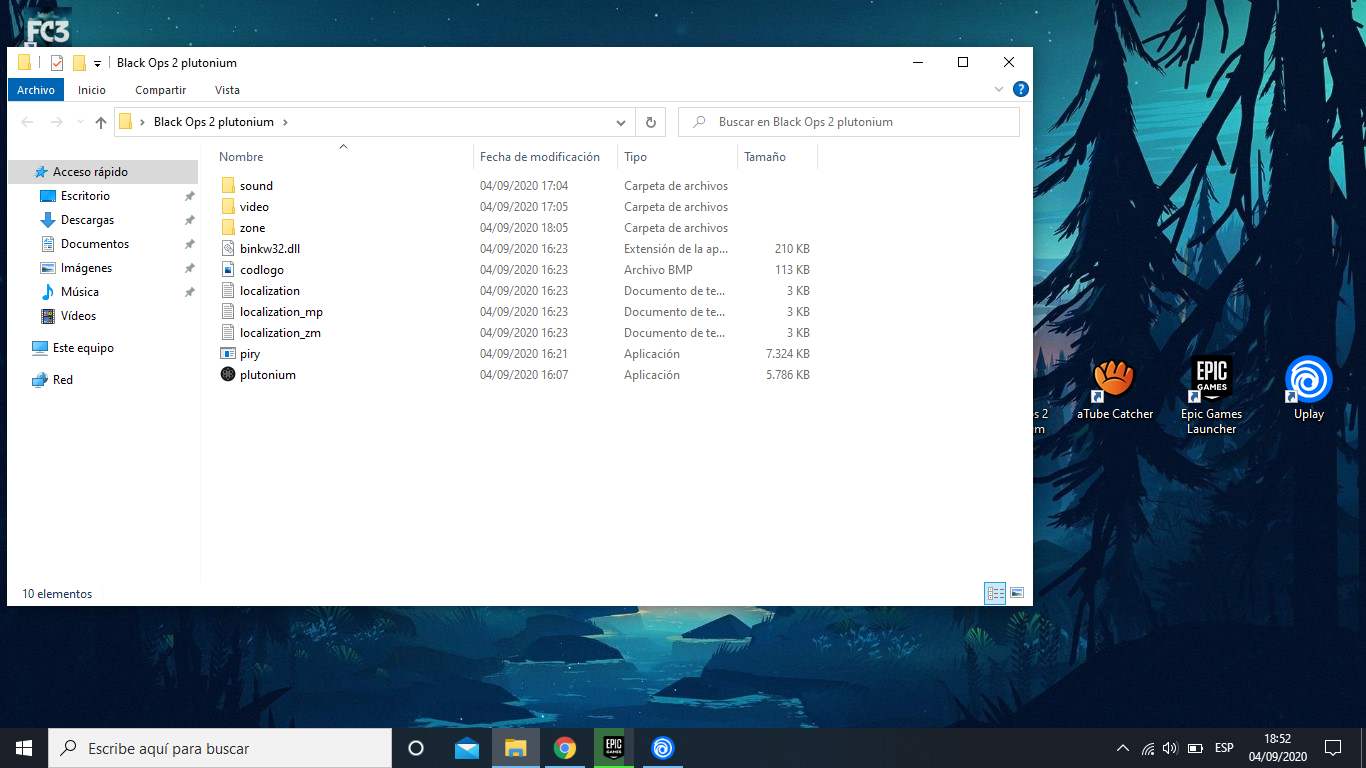Customize quick access toolbar dropdown
Viewport: 1366px width, 768px height.
[x=97, y=63]
